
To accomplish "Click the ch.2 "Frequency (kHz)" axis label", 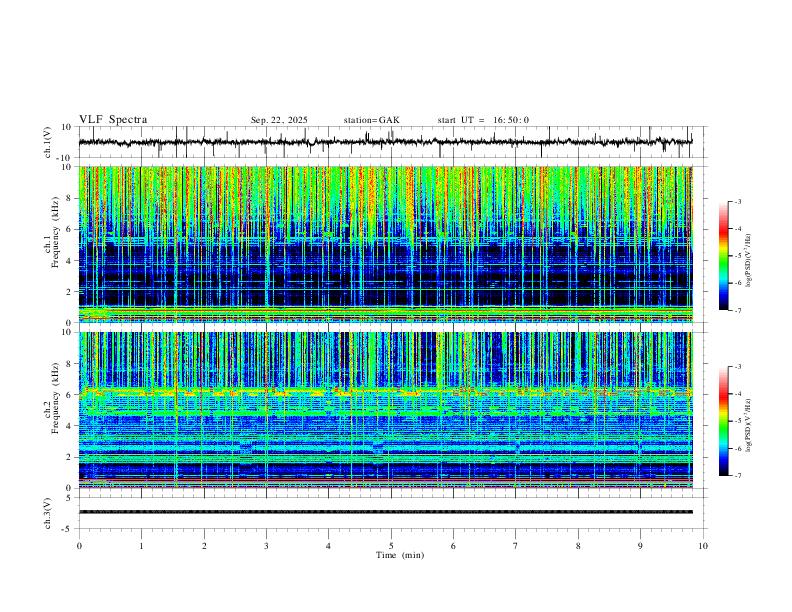I will pyautogui.click(x=55, y=398).
